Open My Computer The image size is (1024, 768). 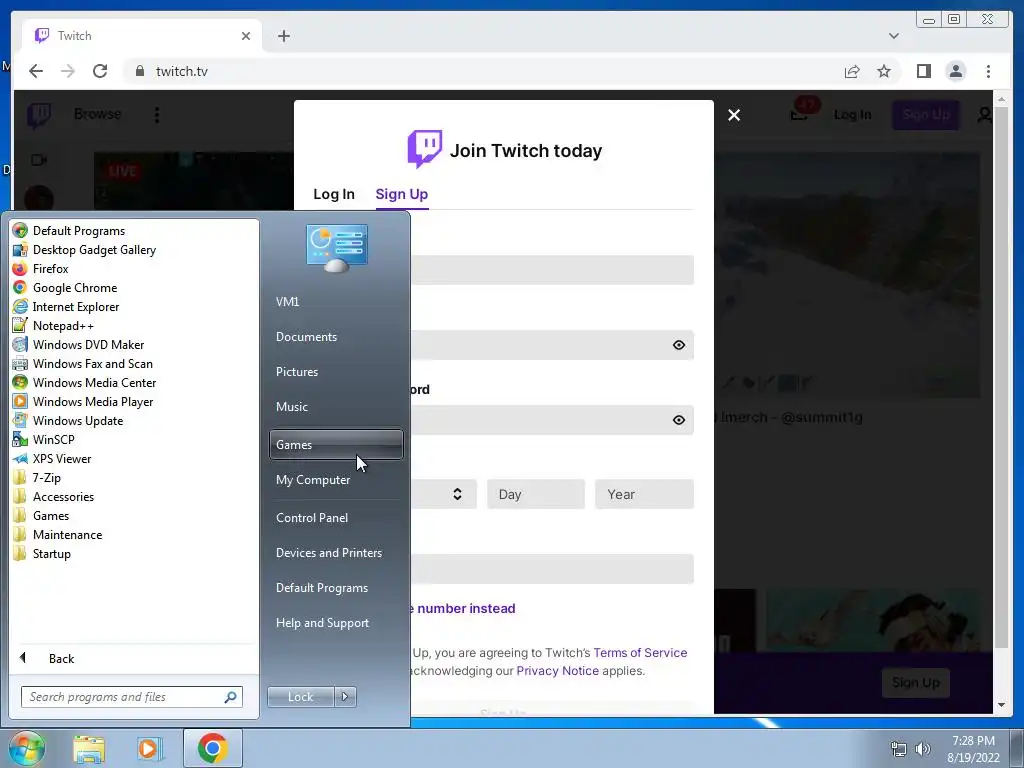[313, 480]
